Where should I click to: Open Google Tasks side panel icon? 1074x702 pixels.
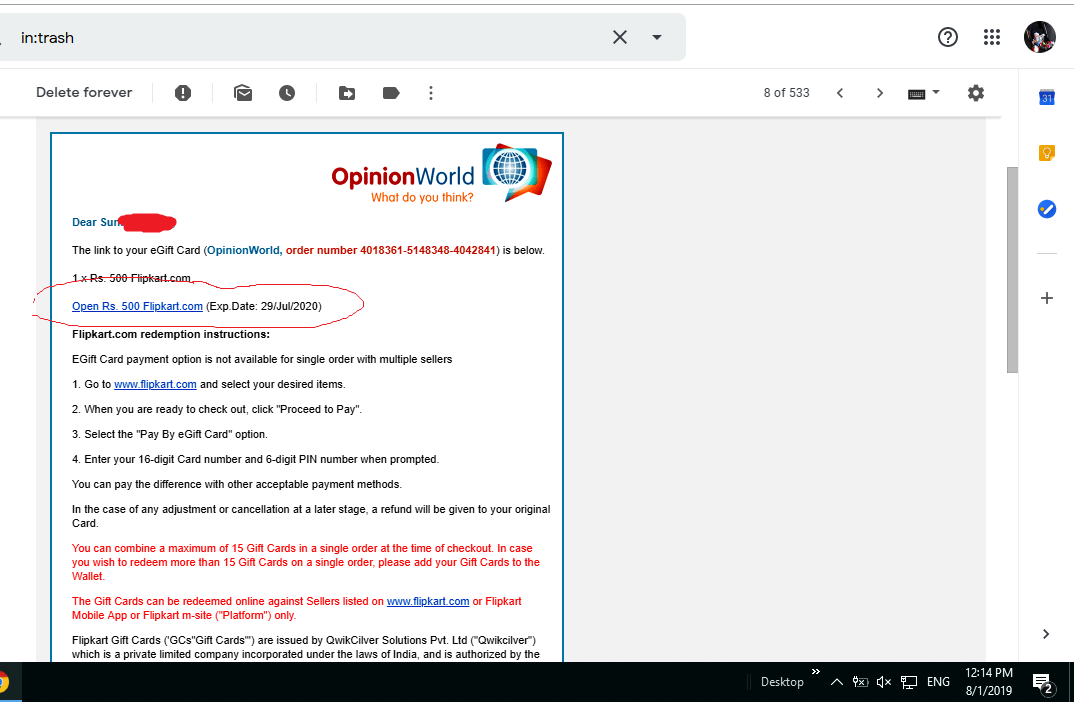1047,209
